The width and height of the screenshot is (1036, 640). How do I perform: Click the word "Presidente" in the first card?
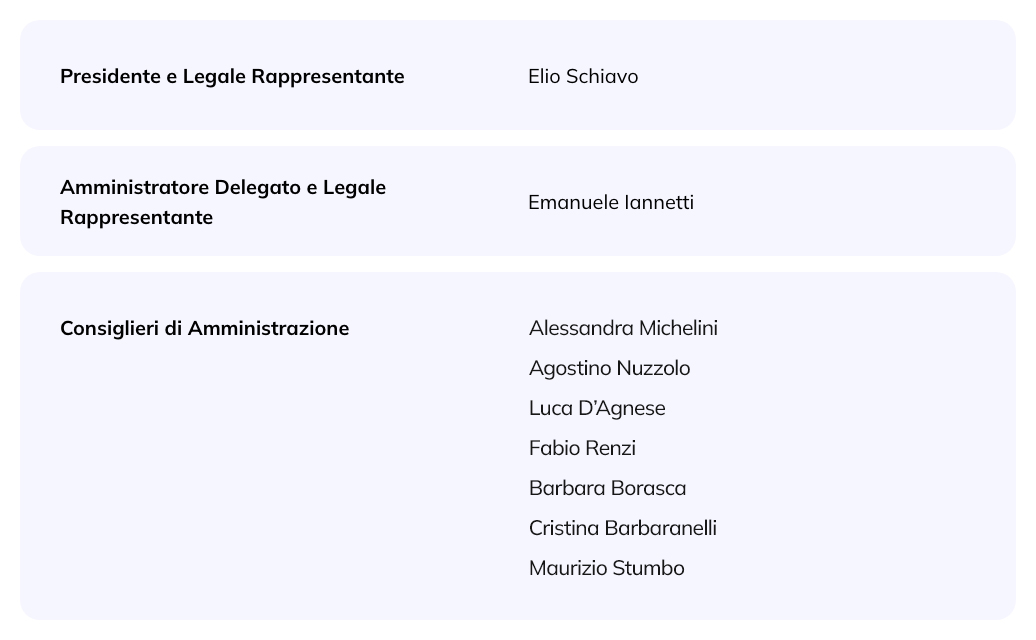[110, 77]
